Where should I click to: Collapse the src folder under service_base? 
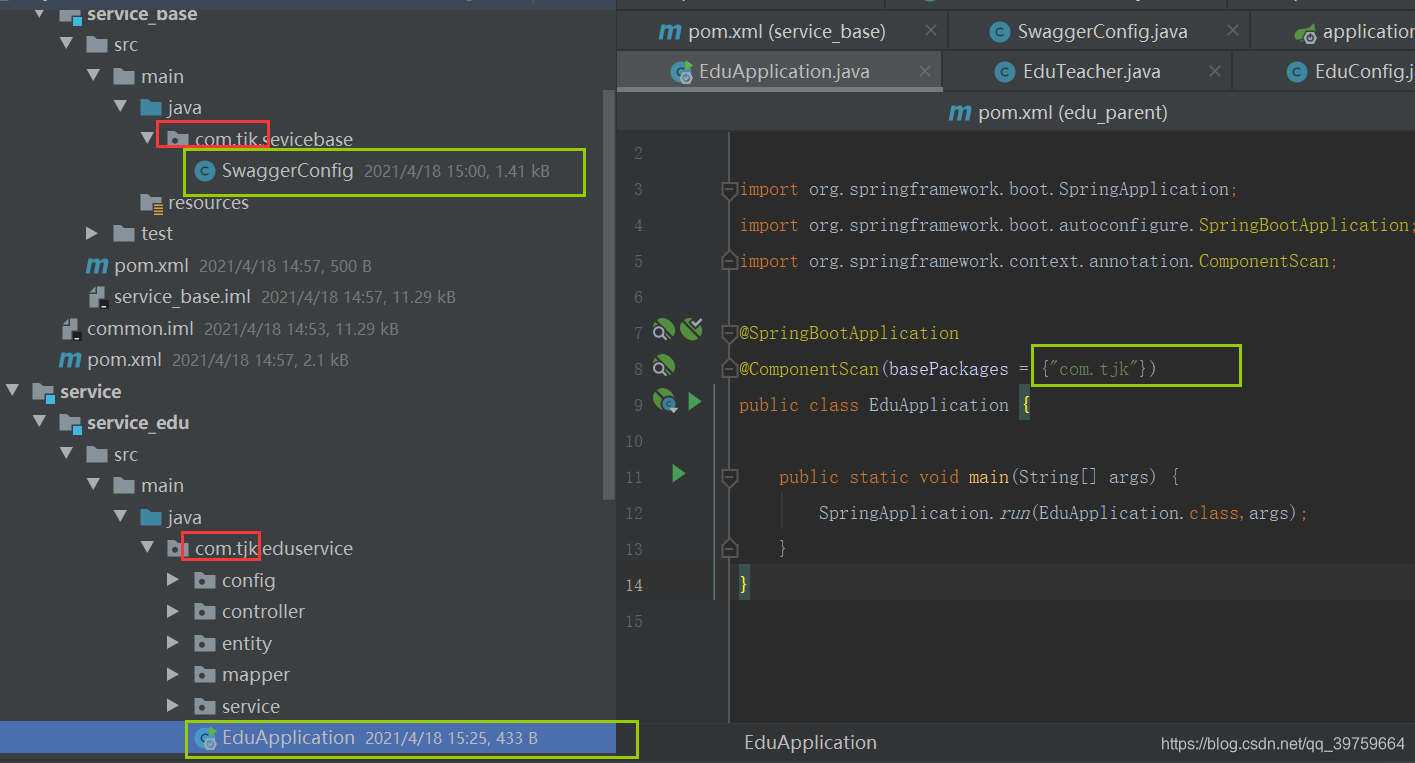(67, 44)
